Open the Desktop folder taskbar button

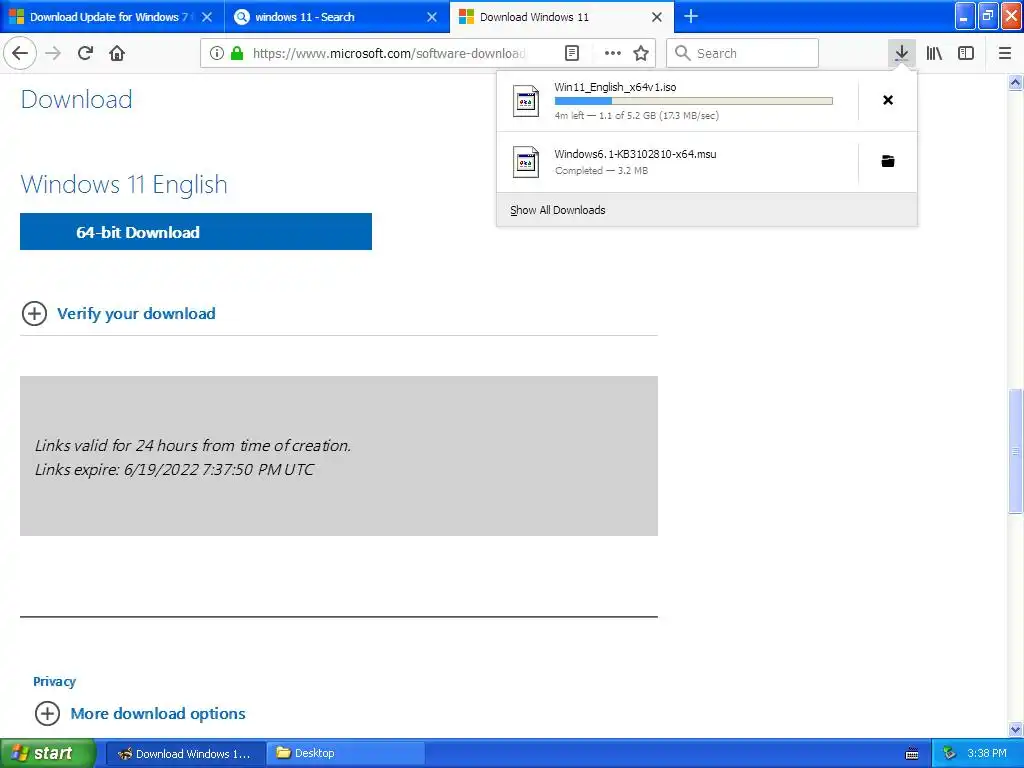click(x=346, y=753)
